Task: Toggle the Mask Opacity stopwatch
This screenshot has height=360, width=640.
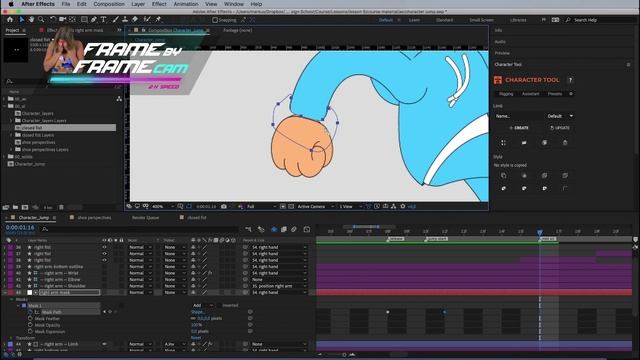Action: click(x=31, y=325)
